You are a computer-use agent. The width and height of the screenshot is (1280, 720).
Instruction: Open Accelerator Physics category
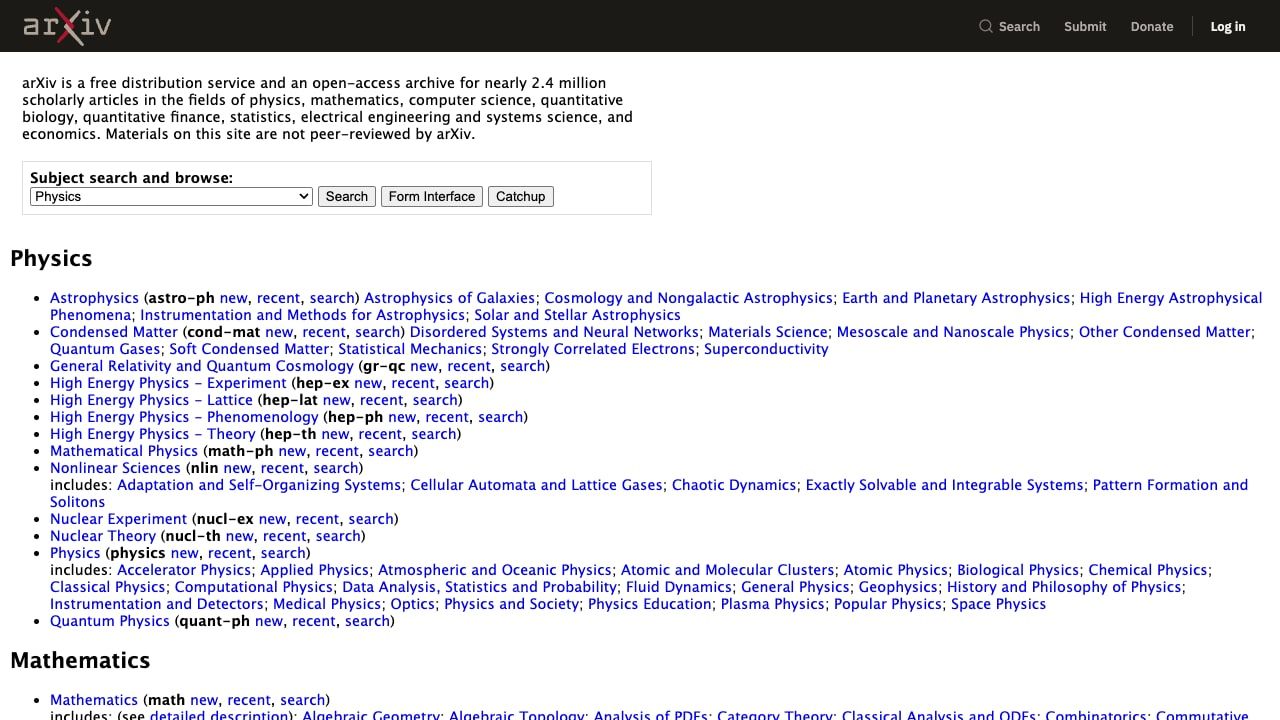(184, 570)
